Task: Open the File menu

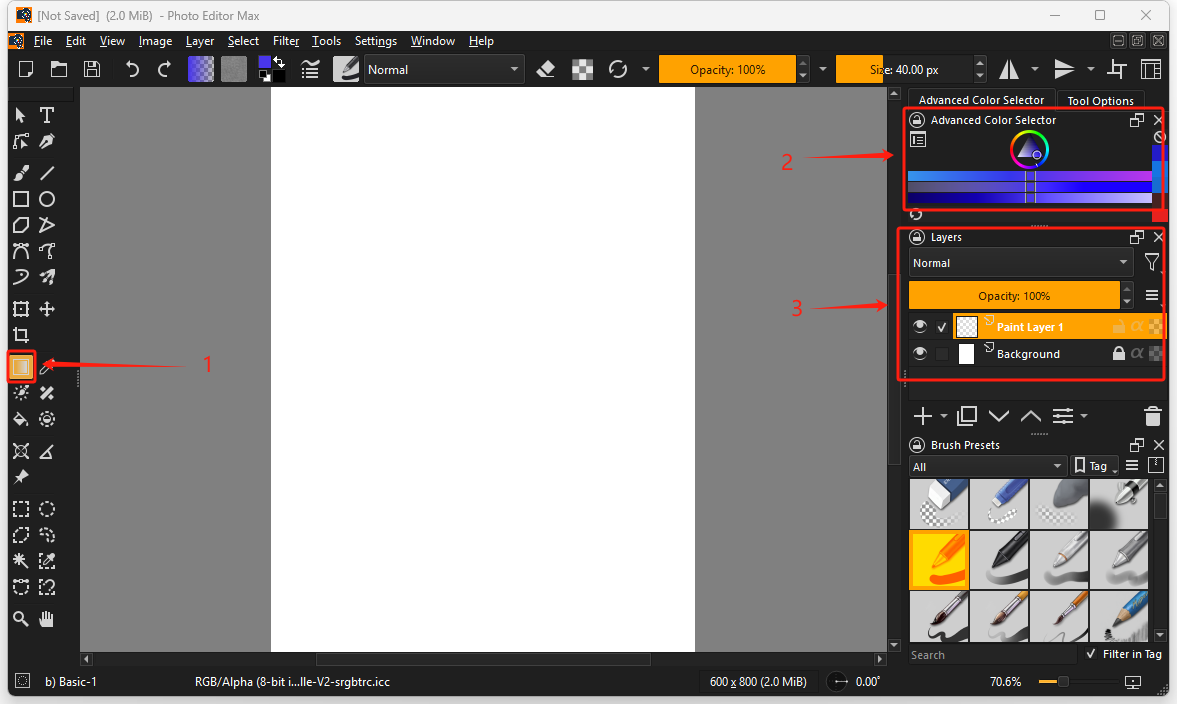Action: 43,41
